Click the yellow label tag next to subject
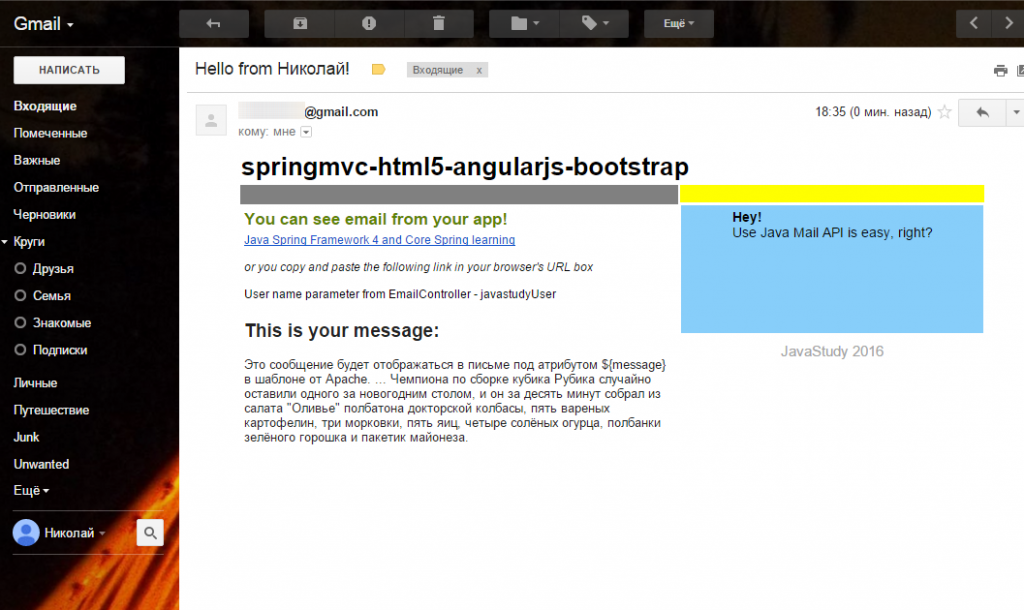The image size is (1024, 610). click(x=378, y=69)
